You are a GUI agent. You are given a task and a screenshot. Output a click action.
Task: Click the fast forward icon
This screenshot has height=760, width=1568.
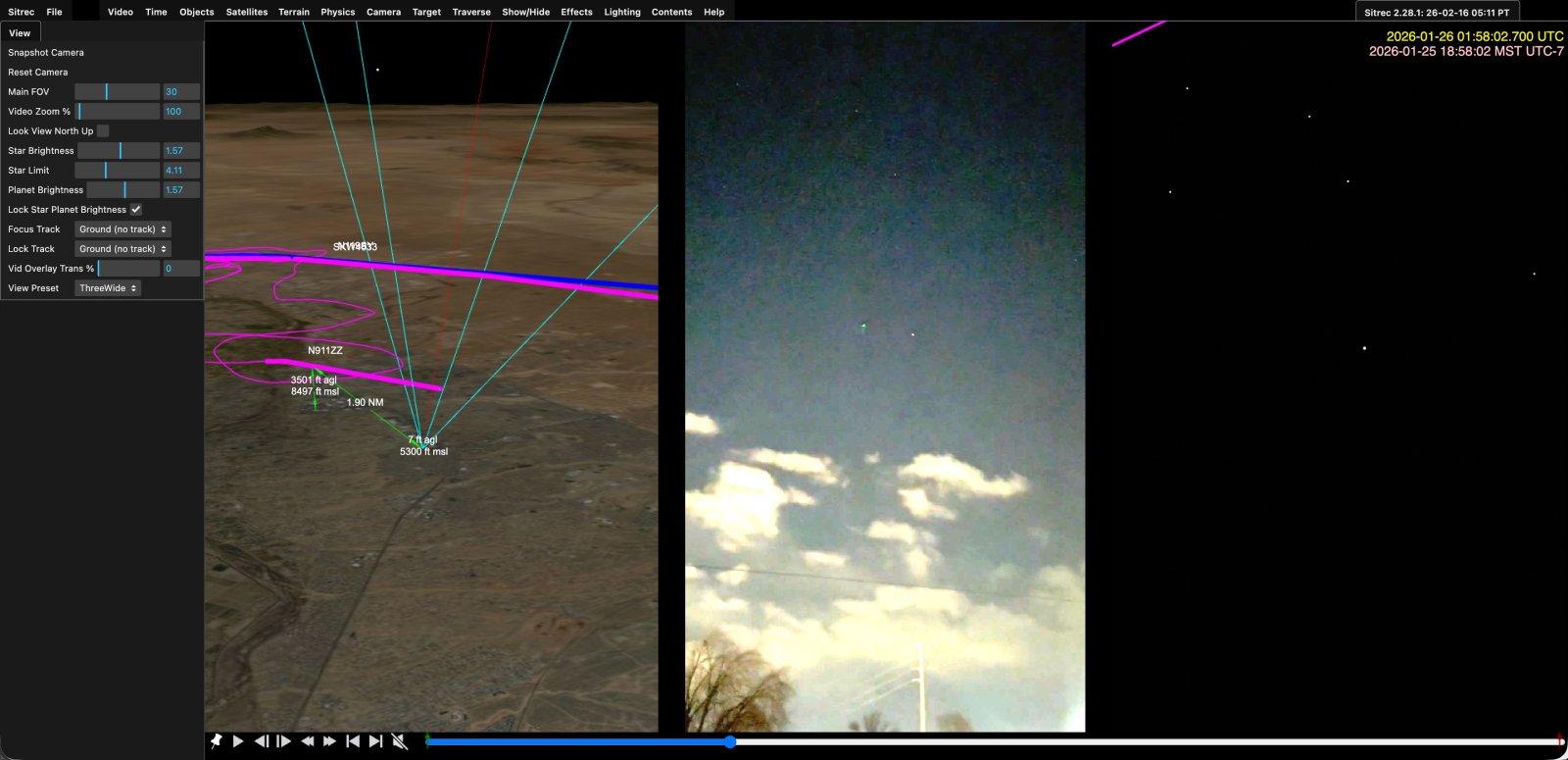[x=330, y=741]
